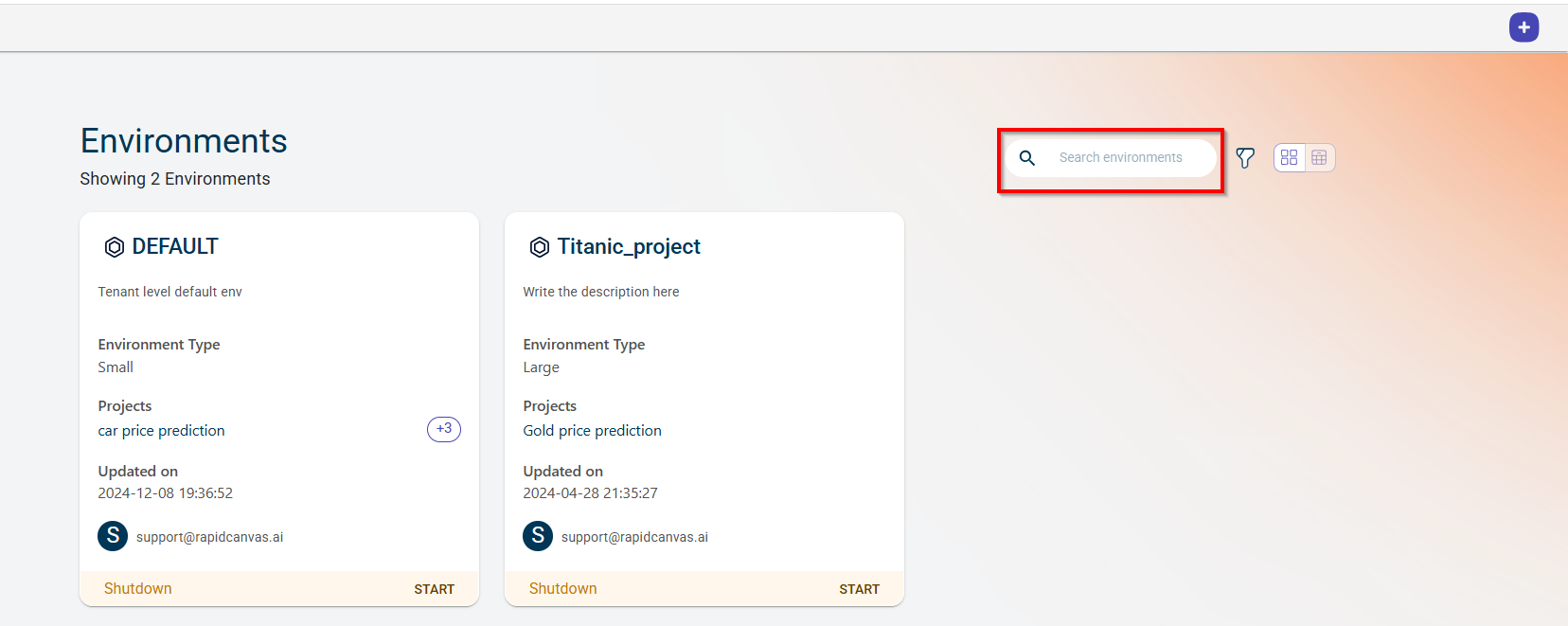
Task: Click the DEFAULT environment hexagon icon
Action: (115, 247)
